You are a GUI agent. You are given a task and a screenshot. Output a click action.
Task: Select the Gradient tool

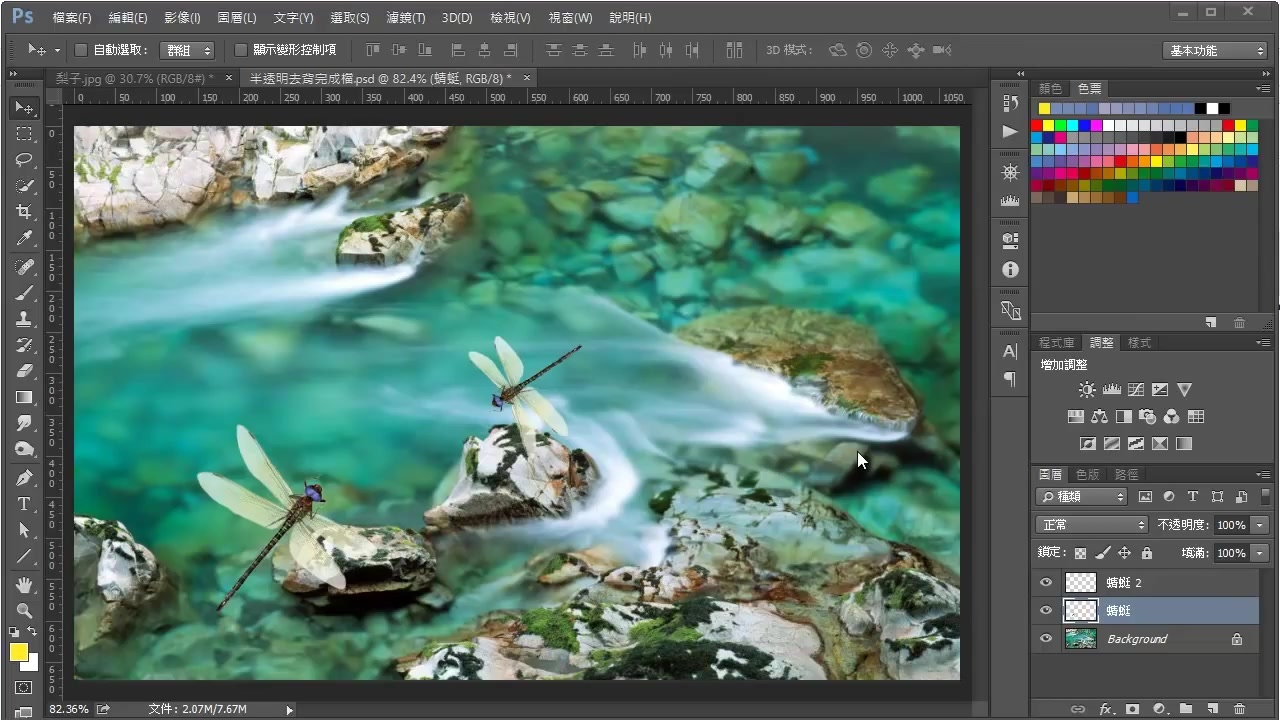tap(25, 397)
